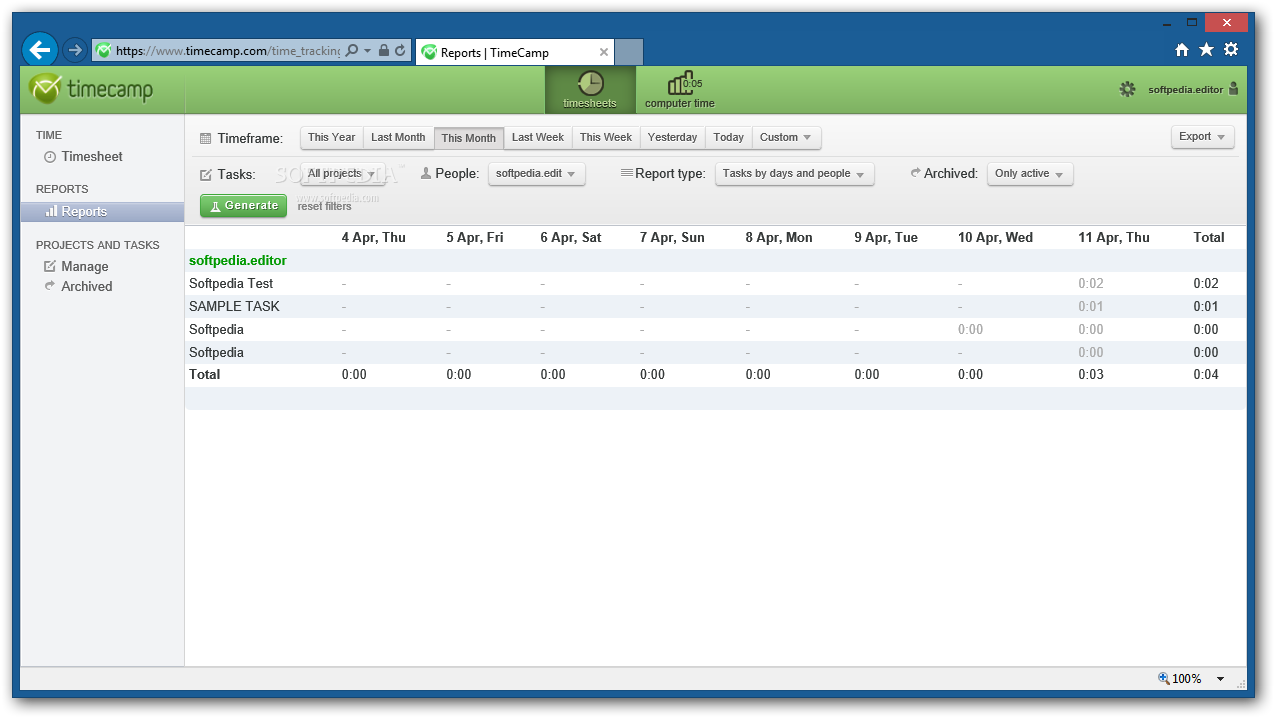Click the padlock security icon
The width and height of the screenshot is (1275, 718).
[x=384, y=50]
